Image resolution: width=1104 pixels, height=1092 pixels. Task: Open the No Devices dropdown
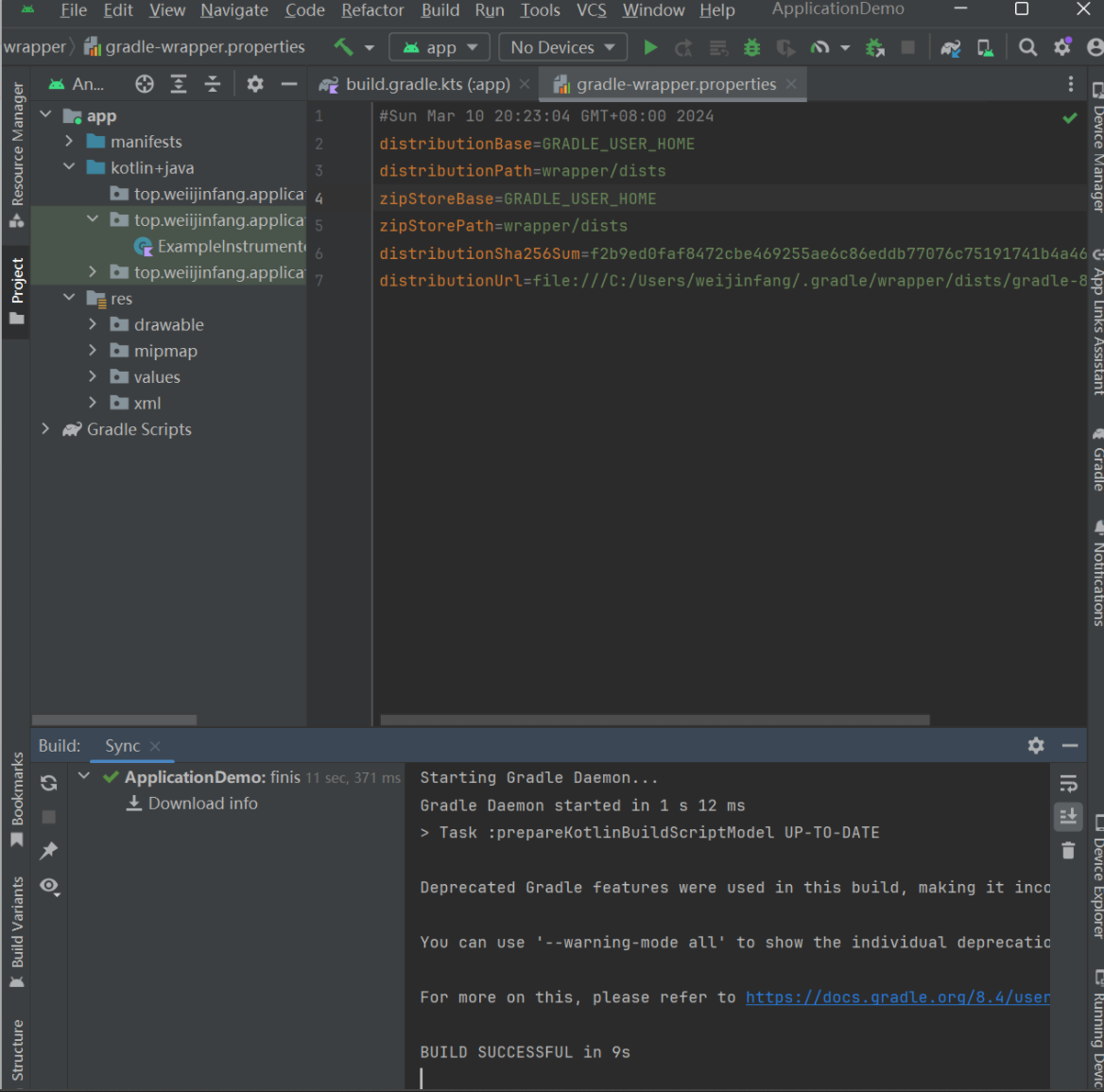click(561, 47)
